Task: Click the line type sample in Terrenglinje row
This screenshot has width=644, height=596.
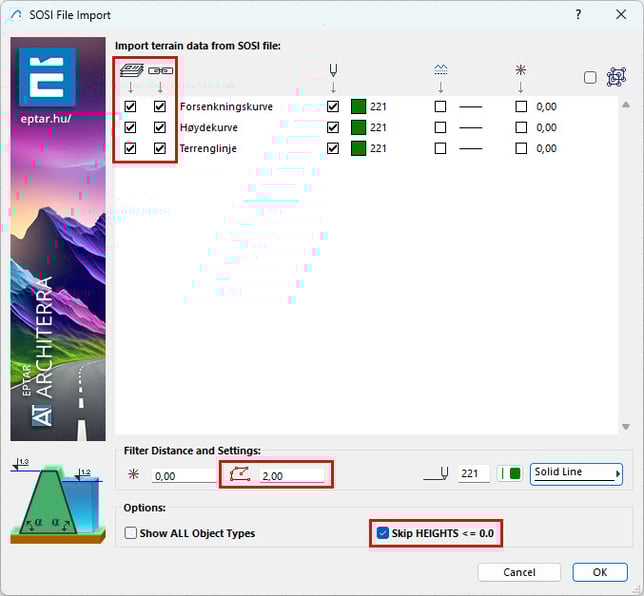Action: pos(470,149)
